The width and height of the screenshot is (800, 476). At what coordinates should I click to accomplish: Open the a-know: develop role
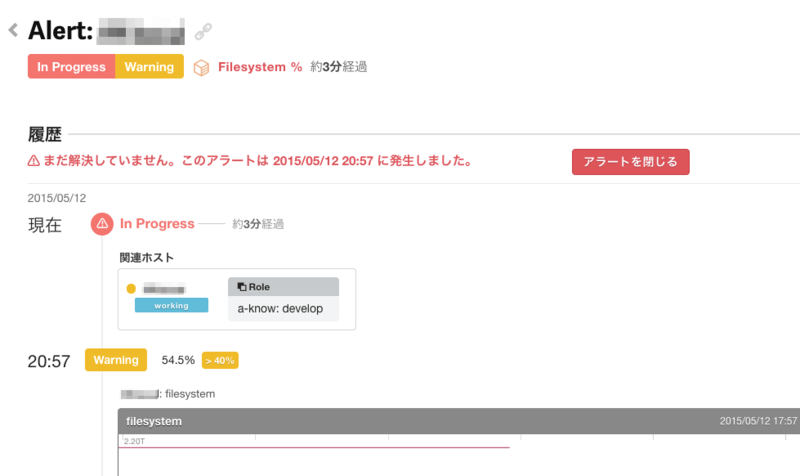280,309
